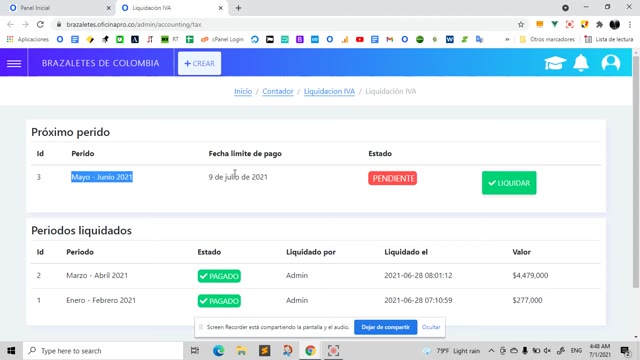This screenshot has width=640, height=360.
Task: Click the Ocultar link
Action: point(431,327)
